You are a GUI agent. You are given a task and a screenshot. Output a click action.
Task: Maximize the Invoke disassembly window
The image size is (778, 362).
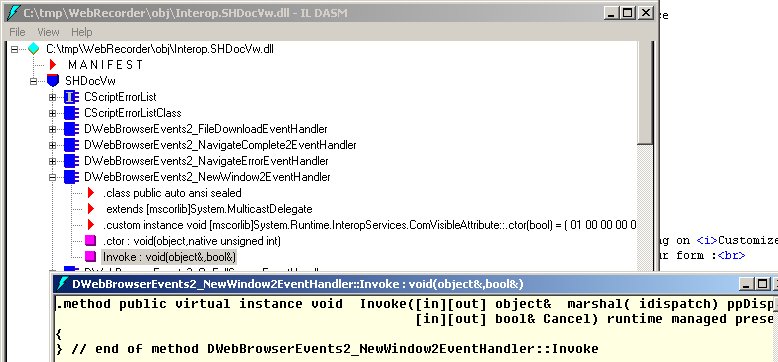click(x=762, y=284)
